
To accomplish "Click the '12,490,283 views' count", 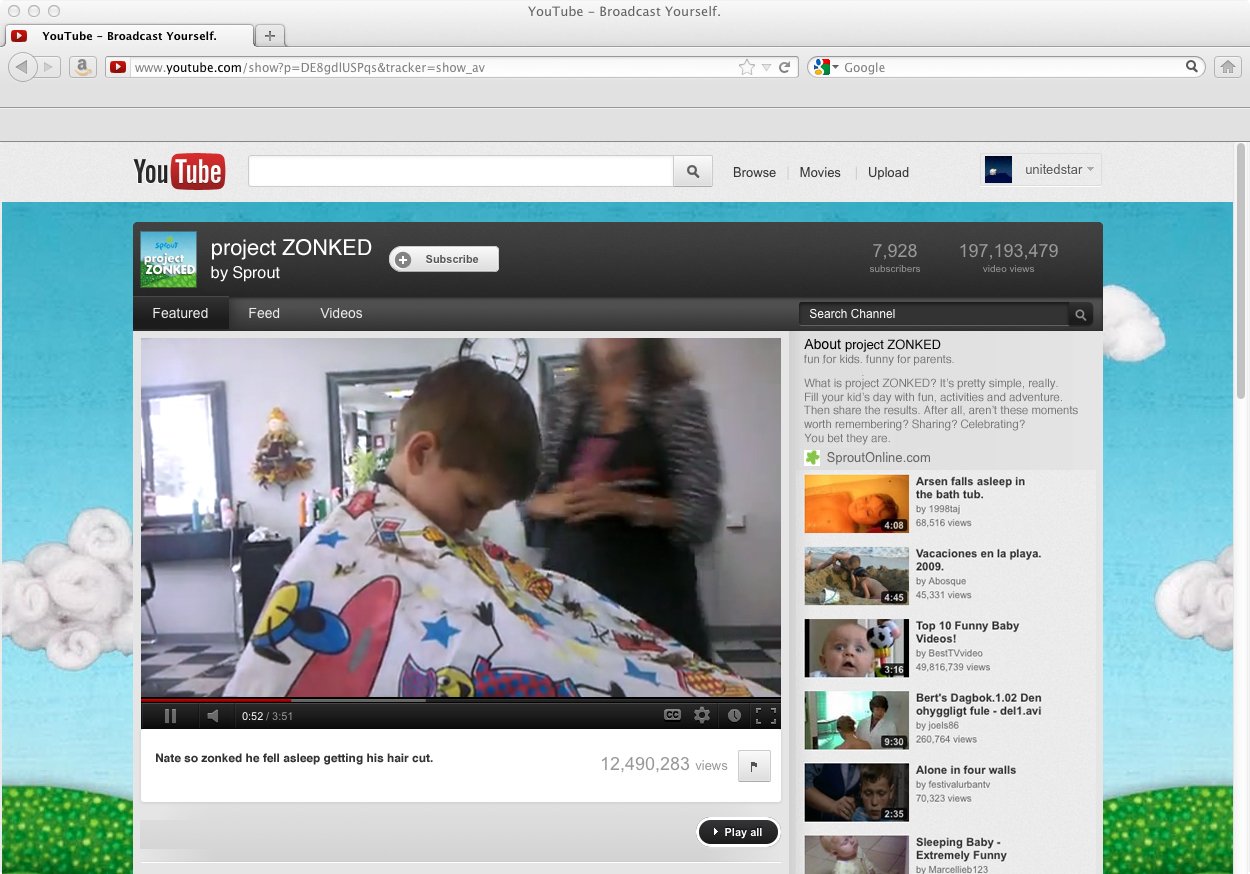I will (664, 764).
